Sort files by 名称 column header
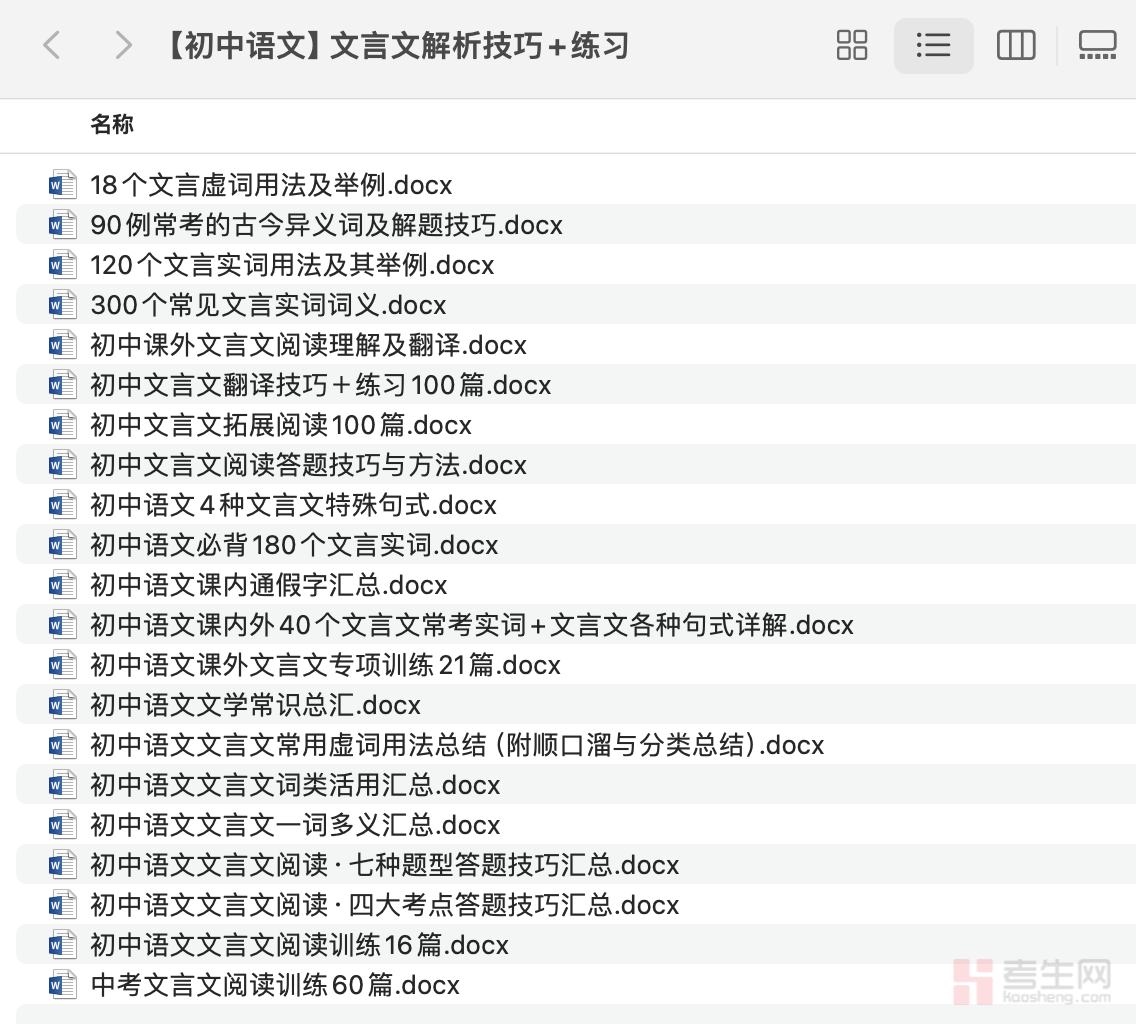Screen dimensions: 1136x1024 pos(112,125)
